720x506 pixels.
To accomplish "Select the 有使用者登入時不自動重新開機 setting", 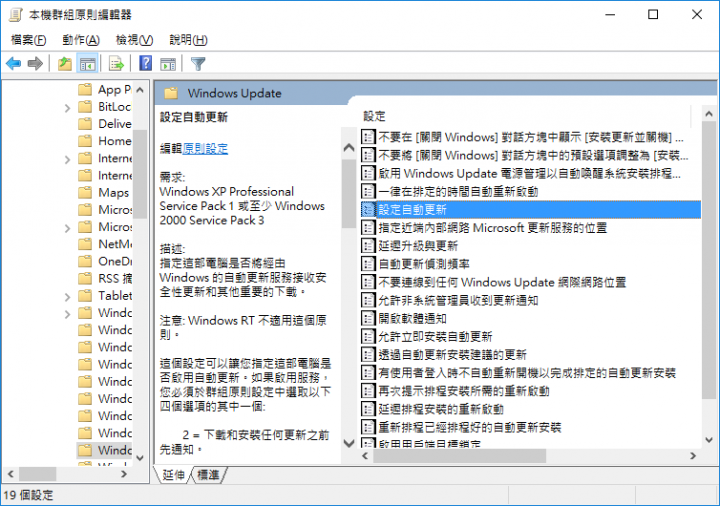I will pos(527,373).
